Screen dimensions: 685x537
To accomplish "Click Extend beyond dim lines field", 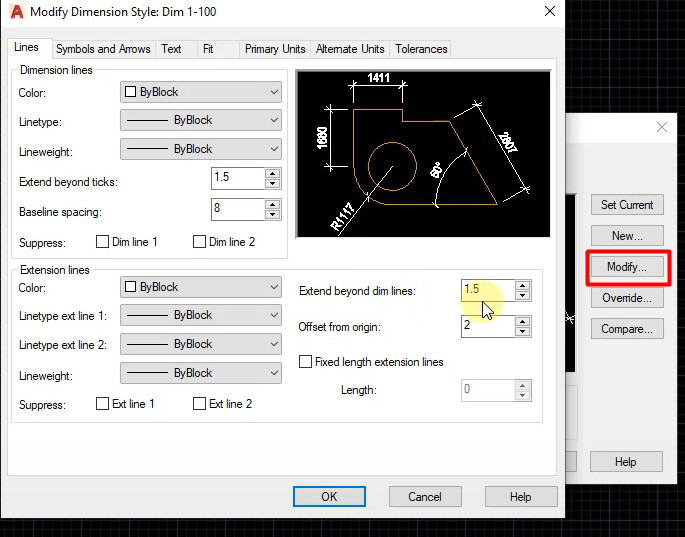I will (488, 290).
